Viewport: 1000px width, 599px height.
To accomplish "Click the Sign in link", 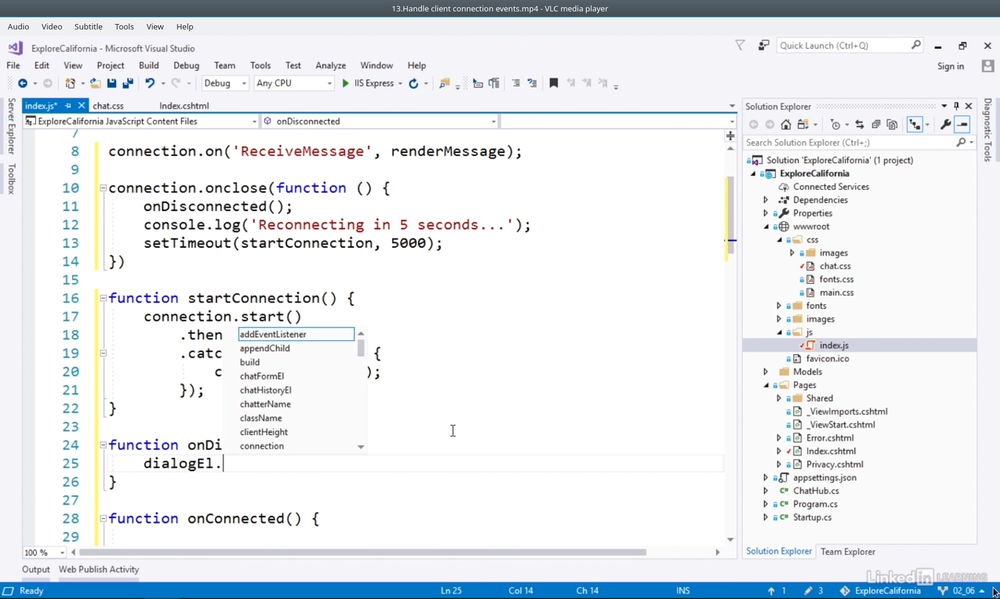I will click(x=950, y=66).
